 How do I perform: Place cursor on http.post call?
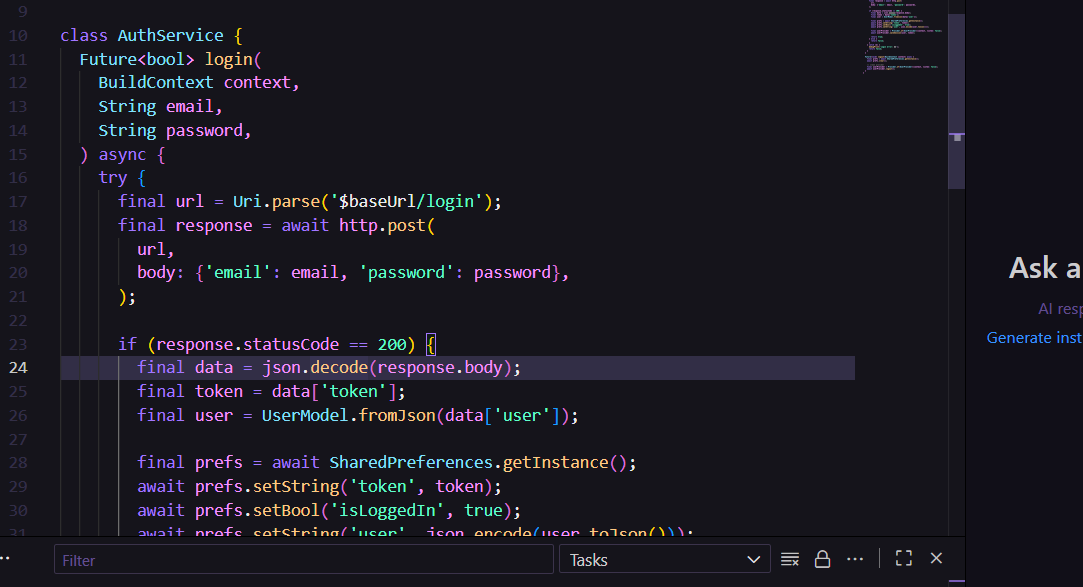(382, 226)
